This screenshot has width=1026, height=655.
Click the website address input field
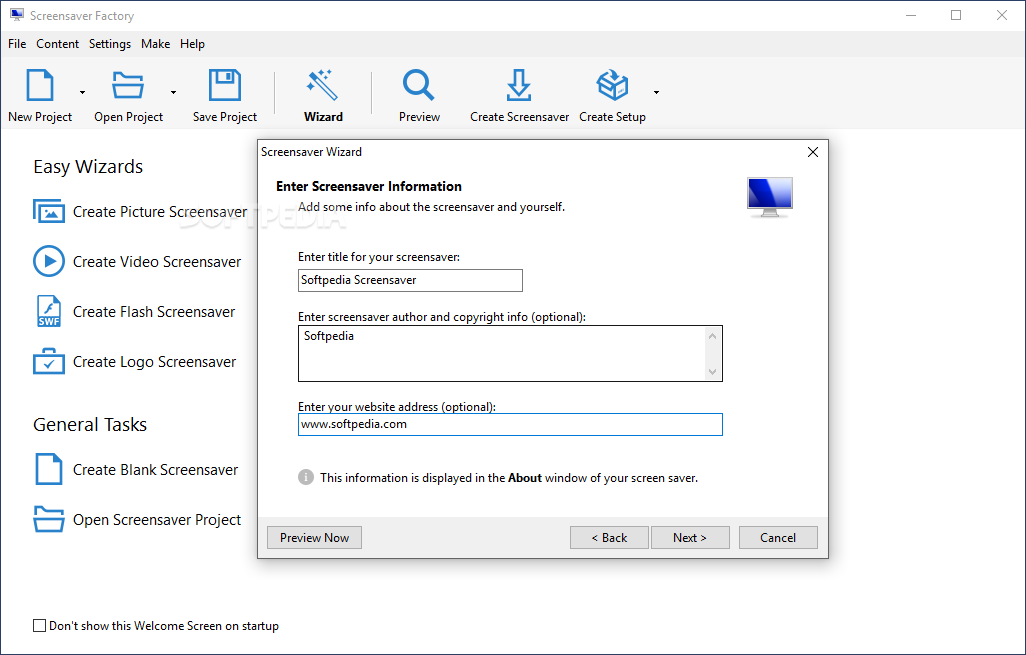tap(510, 424)
